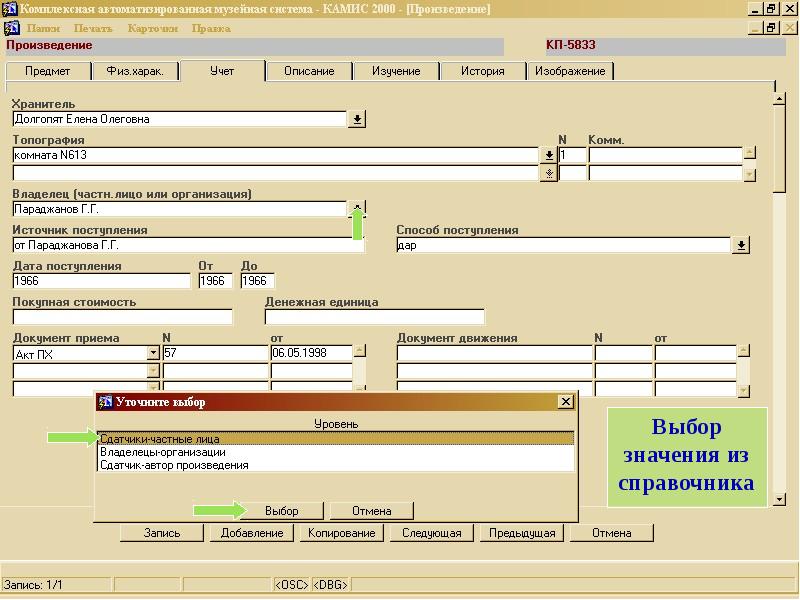The width and height of the screenshot is (800, 600).
Task: Switch to the Изображение tab
Action: [570, 71]
